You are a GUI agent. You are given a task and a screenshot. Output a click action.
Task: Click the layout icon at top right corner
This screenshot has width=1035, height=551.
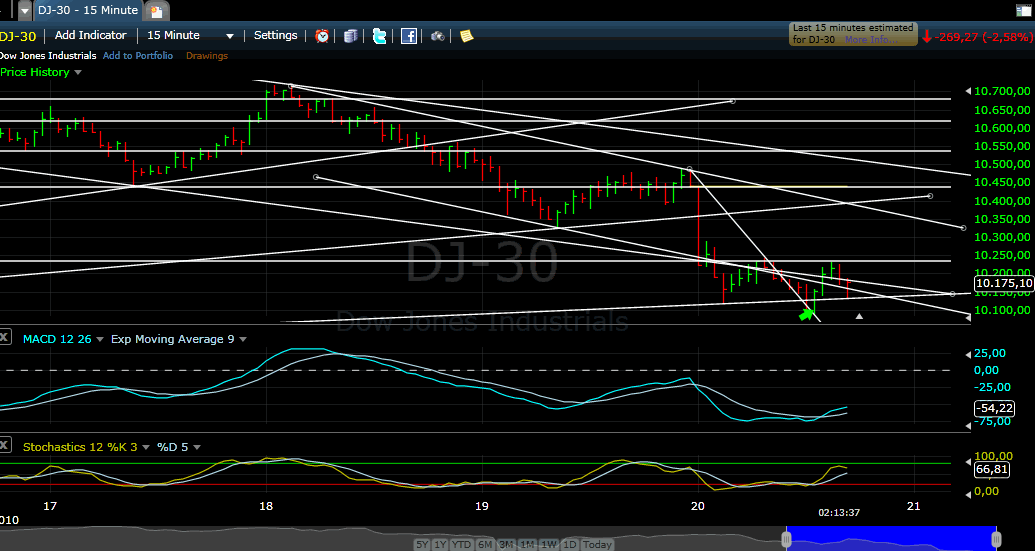[1023, 10]
